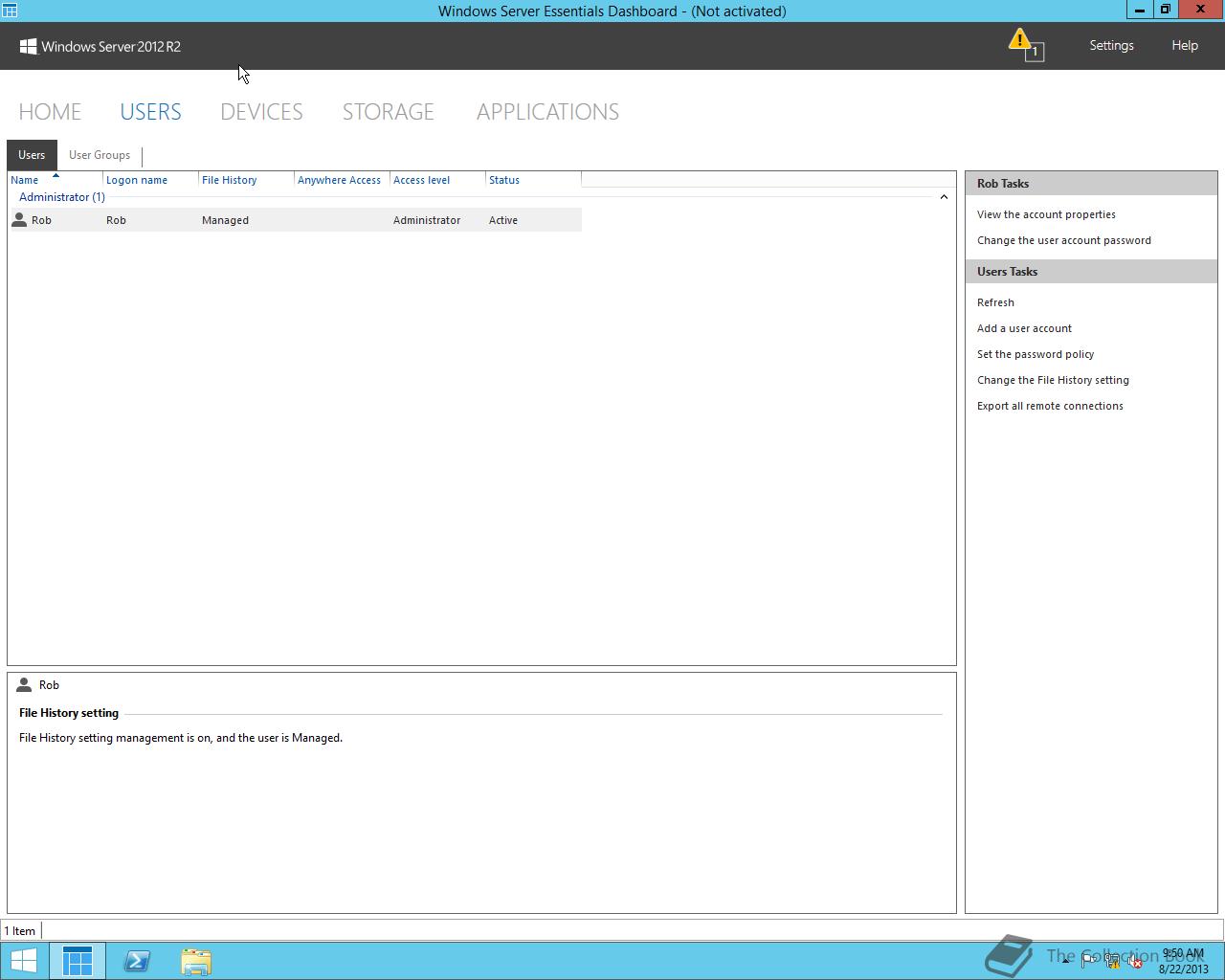
Task: Sort by File History column
Action: coord(246,180)
